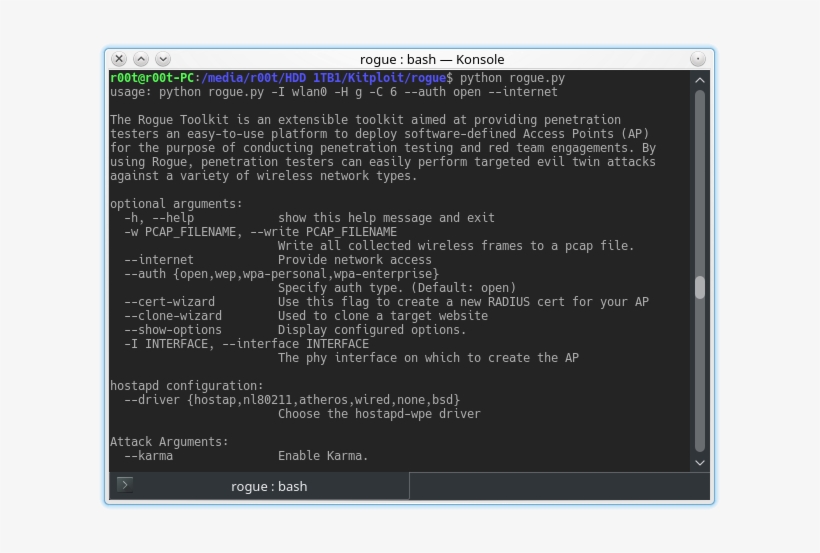
Task: Click the '--karma' option text
Action: pos(149,456)
